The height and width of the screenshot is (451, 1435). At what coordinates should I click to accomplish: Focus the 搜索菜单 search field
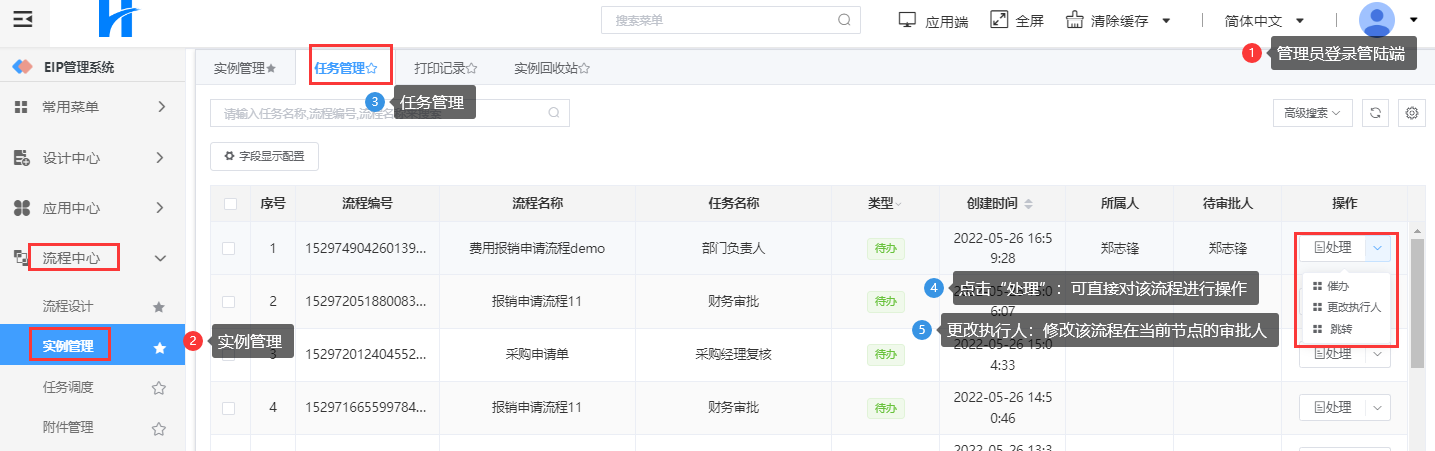pyautogui.click(x=730, y=19)
